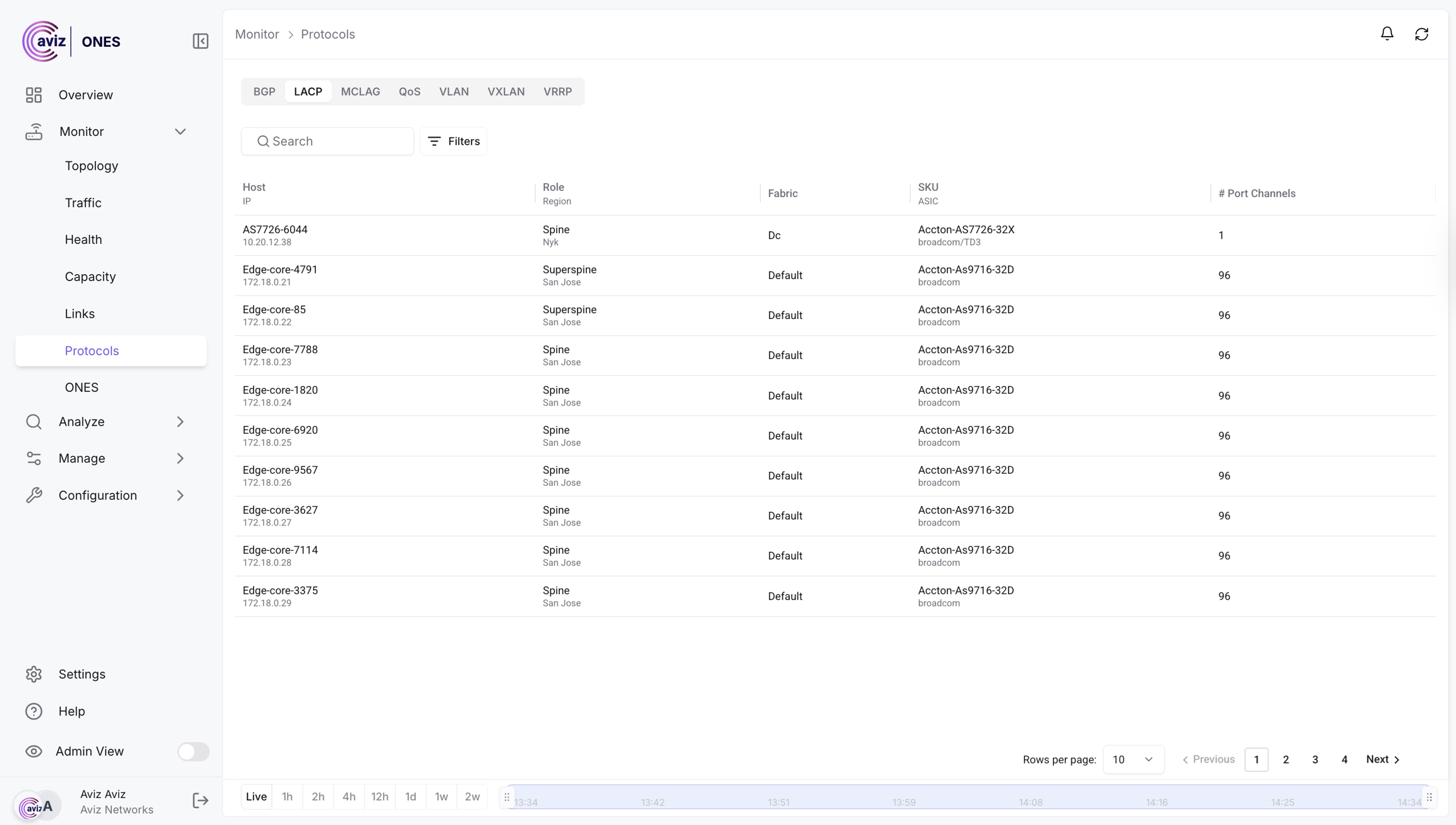This screenshot has height=825, width=1456.
Task: Toggle the Admin View switch
Action: (193, 751)
